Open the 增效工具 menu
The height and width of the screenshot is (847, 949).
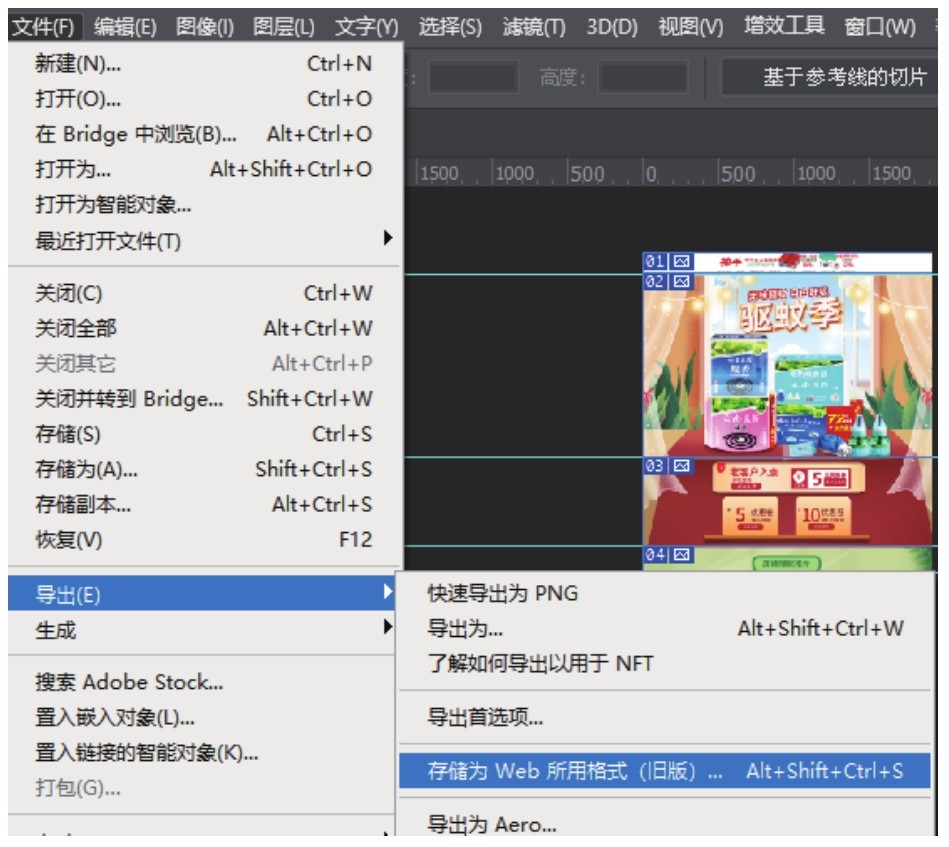(x=784, y=25)
